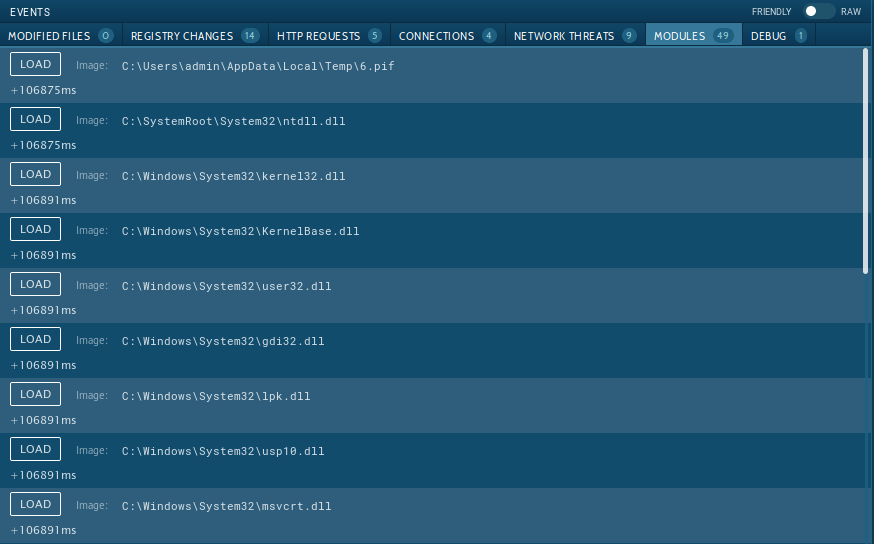This screenshot has width=874, height=544.
Task: Click LOAD button for msvcrt.dll
Action: 35,504
